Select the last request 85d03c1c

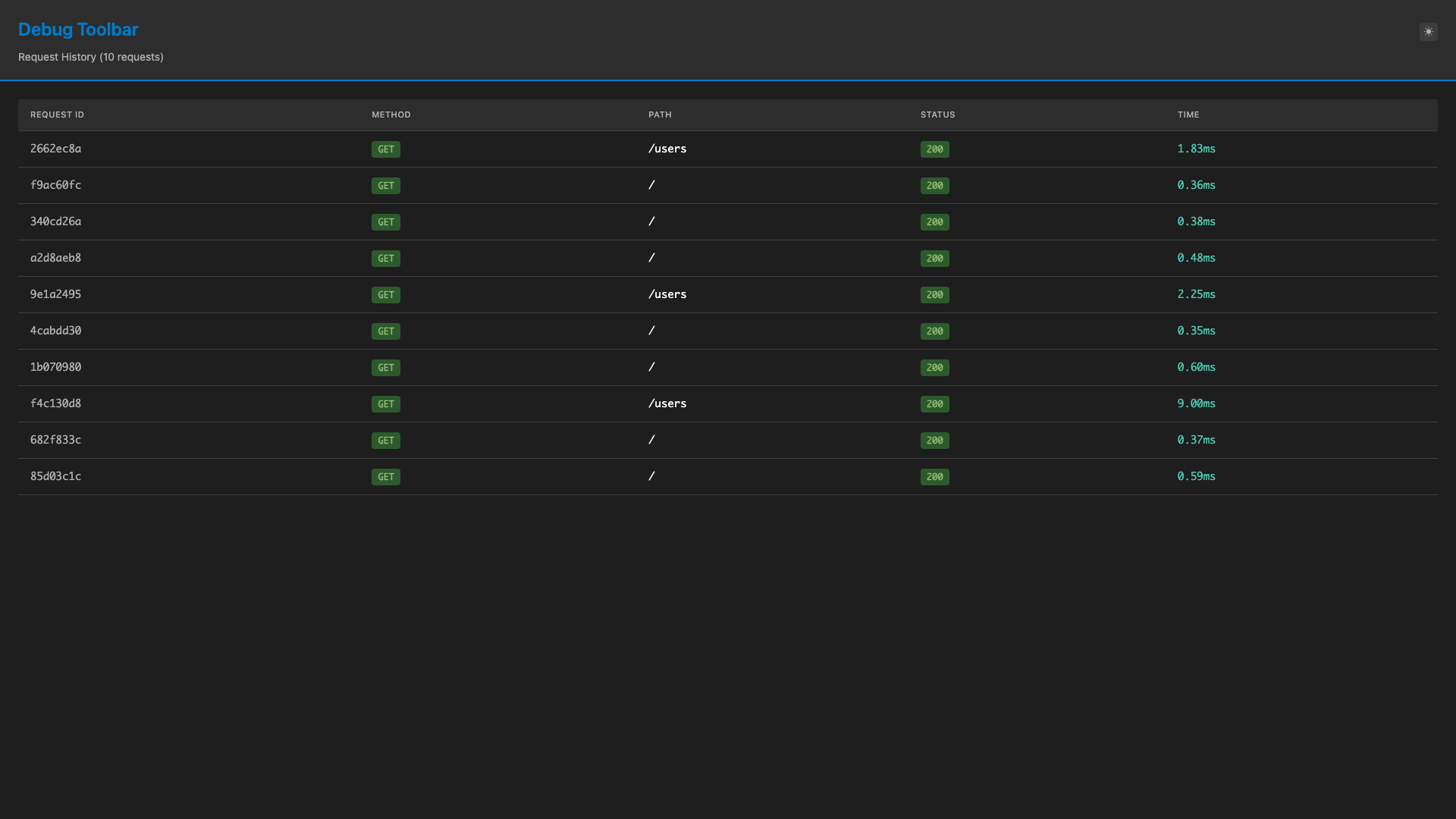[55, 476]
